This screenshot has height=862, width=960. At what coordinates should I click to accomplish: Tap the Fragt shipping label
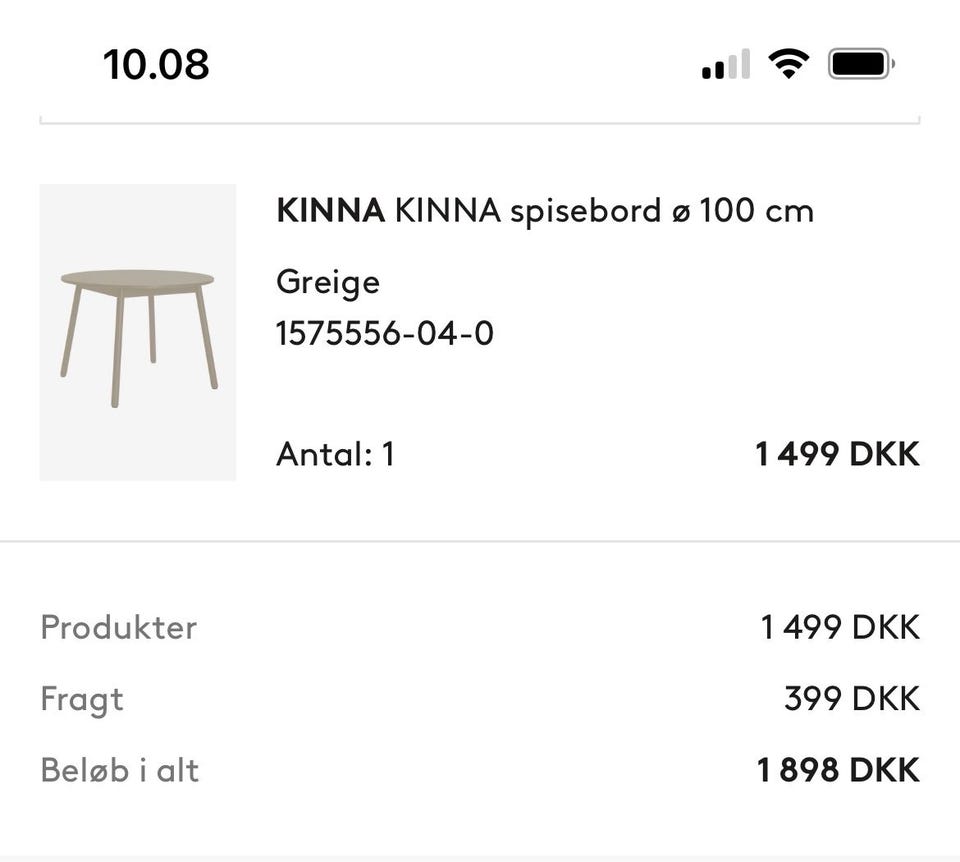pos(82,699)
